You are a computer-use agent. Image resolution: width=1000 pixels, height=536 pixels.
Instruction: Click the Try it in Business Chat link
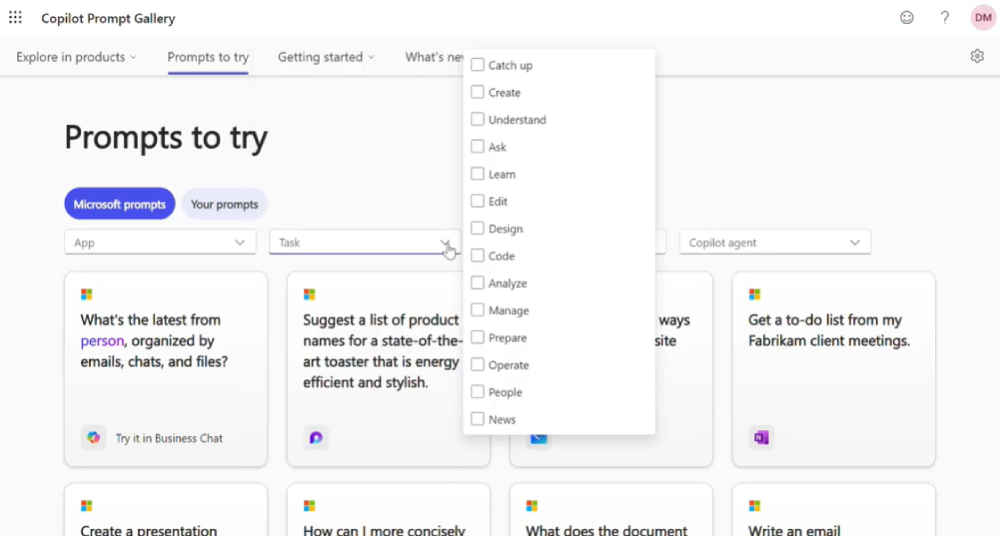pos(169,438)
